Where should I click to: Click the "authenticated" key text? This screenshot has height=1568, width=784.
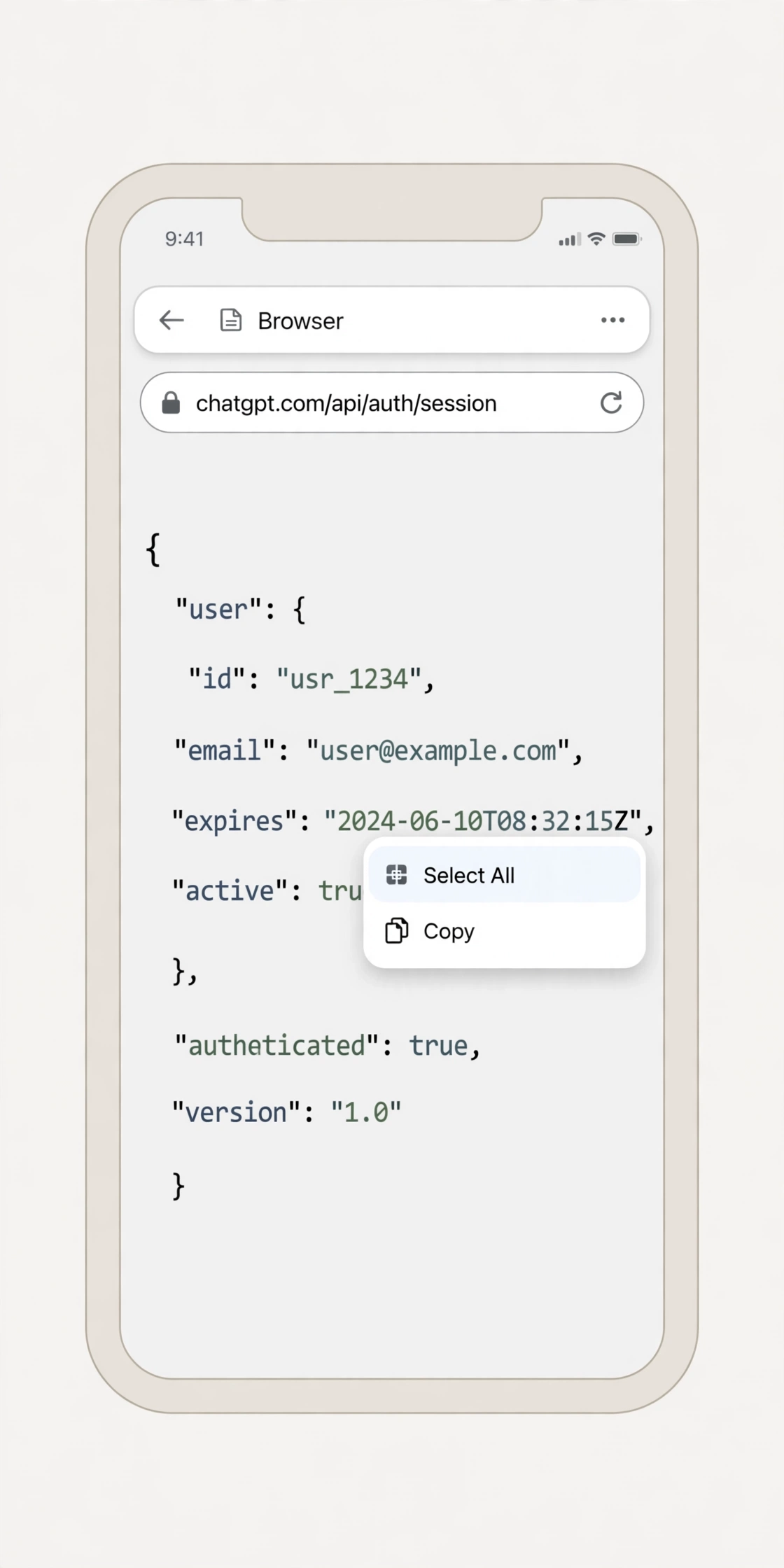[x=276, y=1045]
